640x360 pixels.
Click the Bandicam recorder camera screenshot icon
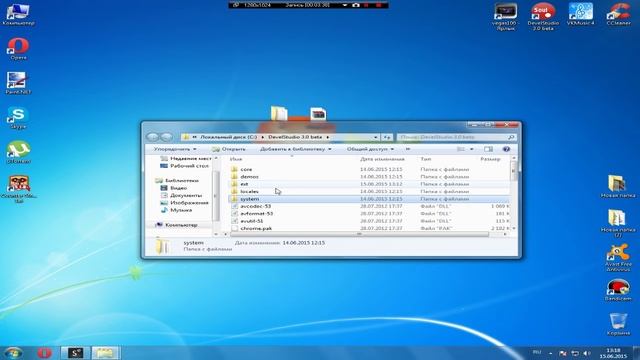point(356,5)
